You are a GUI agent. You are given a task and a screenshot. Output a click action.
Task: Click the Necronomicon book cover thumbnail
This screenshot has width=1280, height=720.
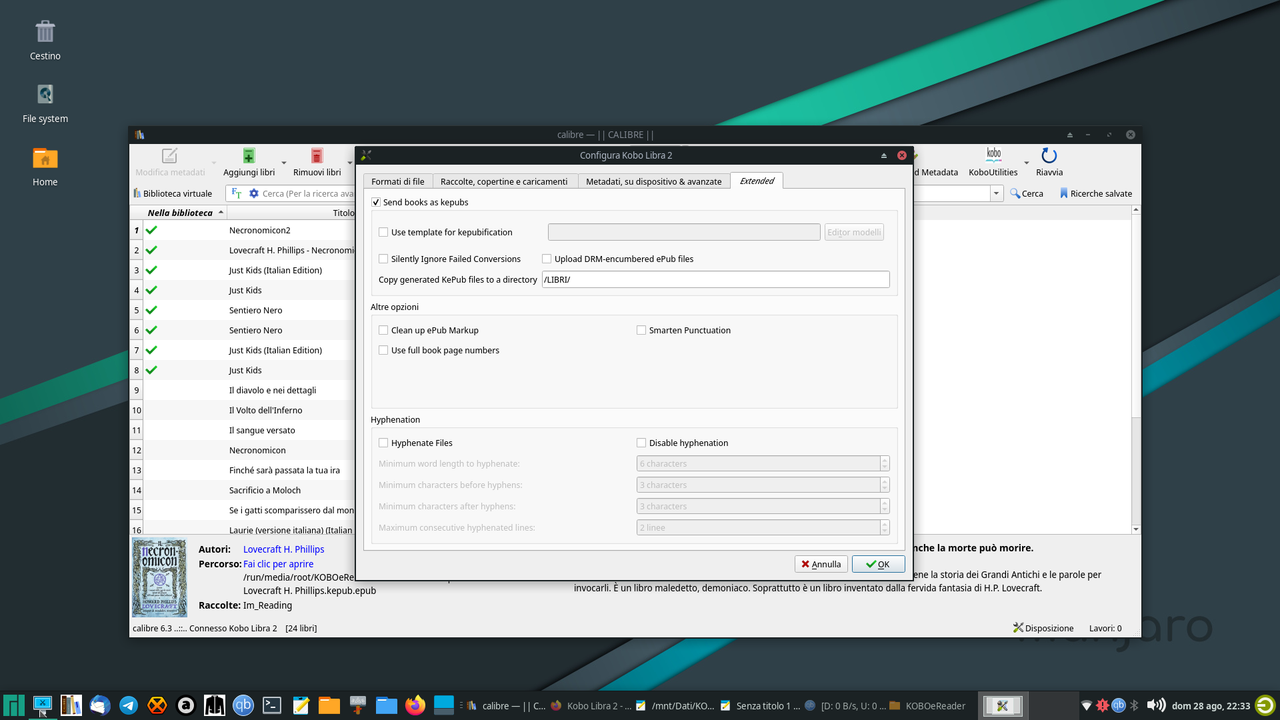[x=159, y=579]
